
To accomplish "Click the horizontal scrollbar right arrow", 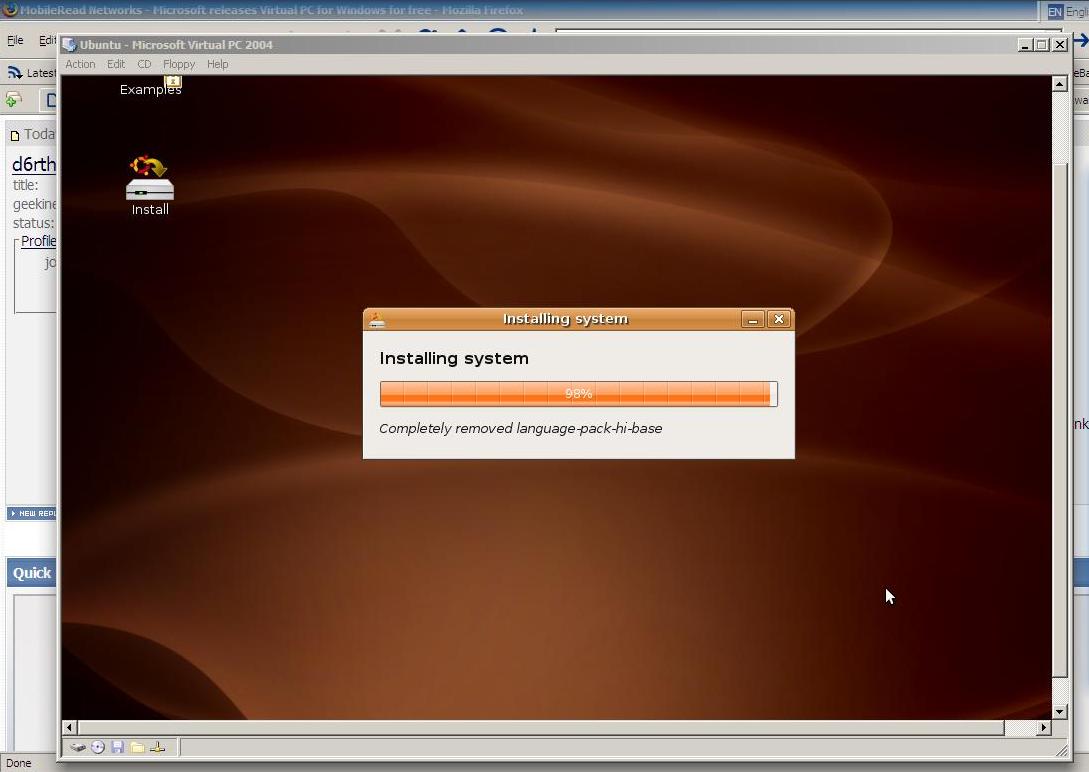I will (x=1043, y=728).
